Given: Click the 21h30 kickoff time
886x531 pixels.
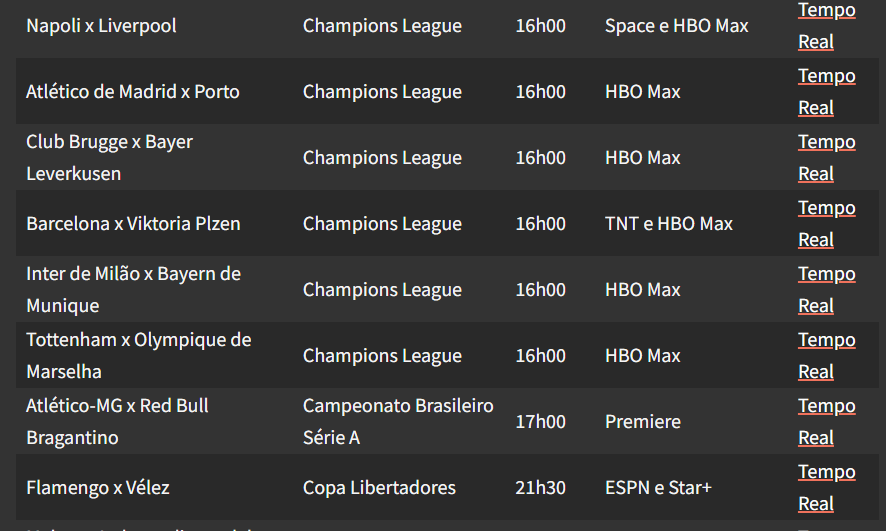Looking at the screenshot, I should click(540, 488).
